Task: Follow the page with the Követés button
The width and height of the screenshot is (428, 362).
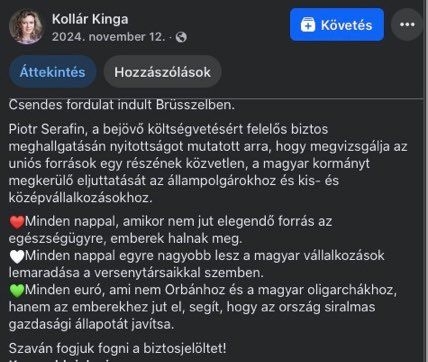Action: pyautogui.click(x=337, y=25)
